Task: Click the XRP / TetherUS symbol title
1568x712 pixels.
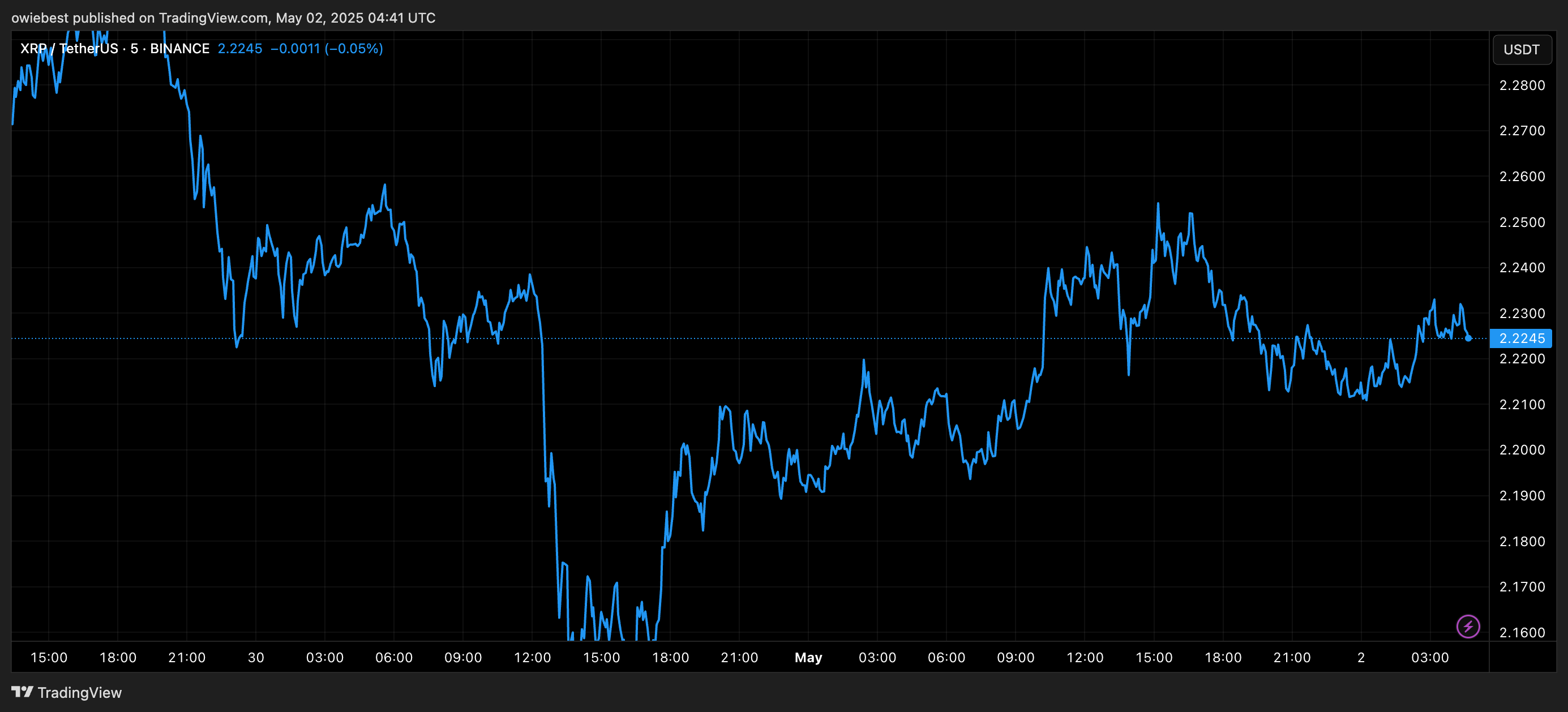Action: pos(114,49)
